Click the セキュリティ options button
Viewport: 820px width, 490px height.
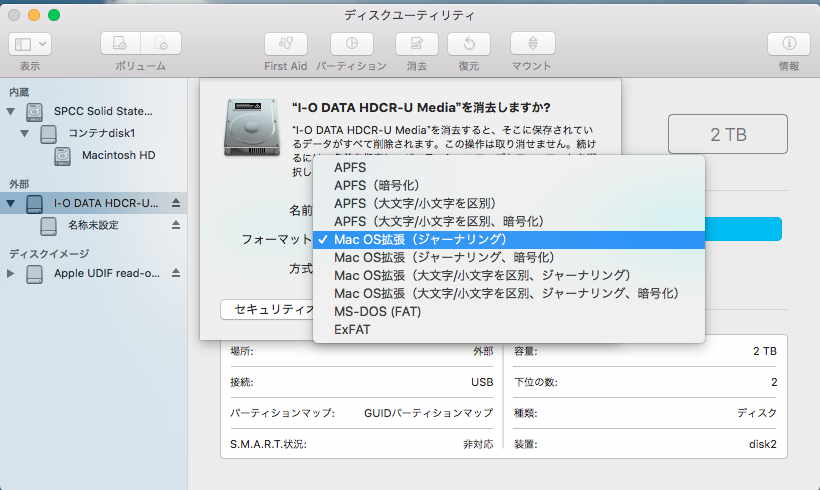[267, 310]
